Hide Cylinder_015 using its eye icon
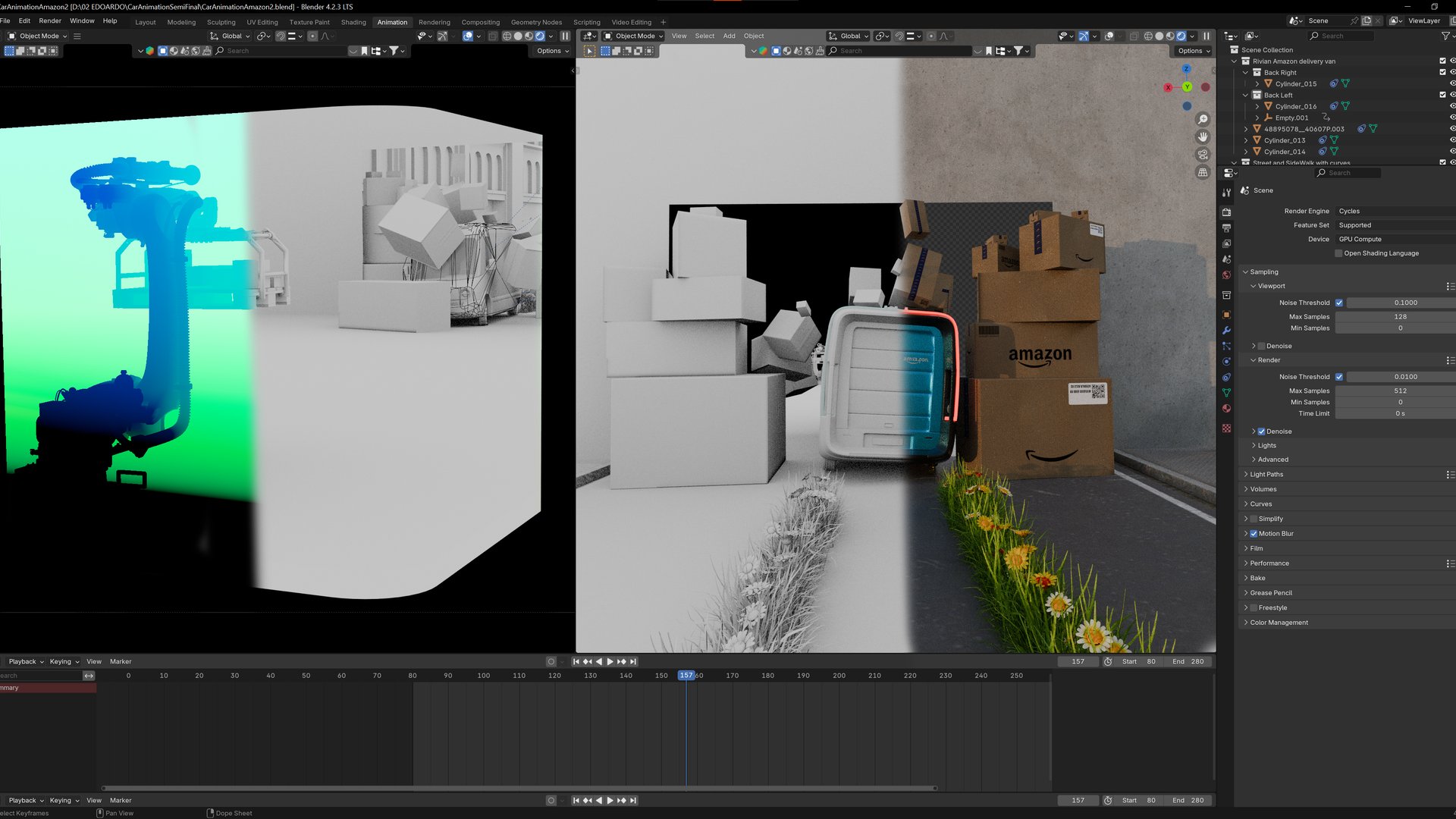1456x819 pixels. click(x=1451, y=83)
